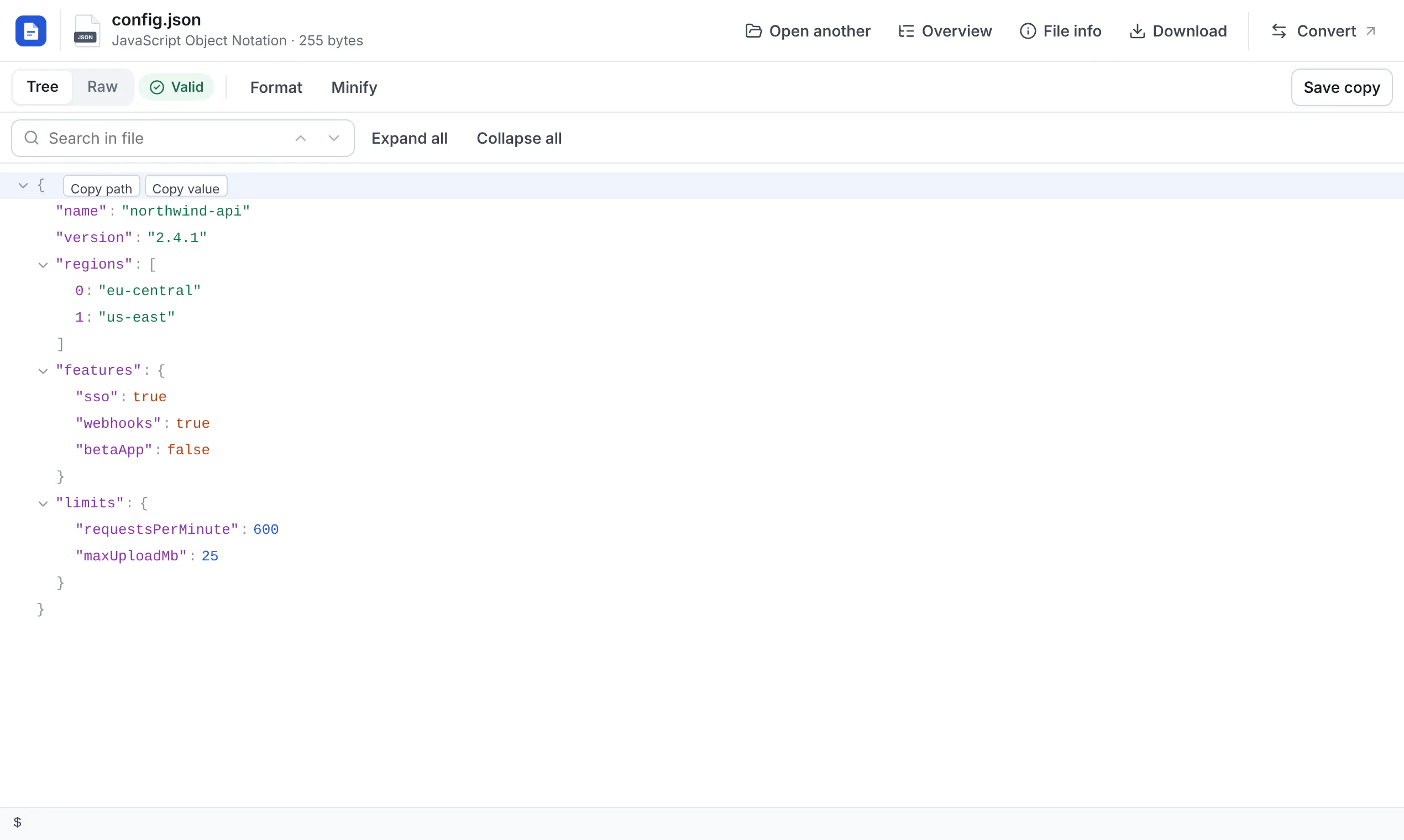Click the info circle icon beside File info
1404x840 pixels.
point(1028,30)
